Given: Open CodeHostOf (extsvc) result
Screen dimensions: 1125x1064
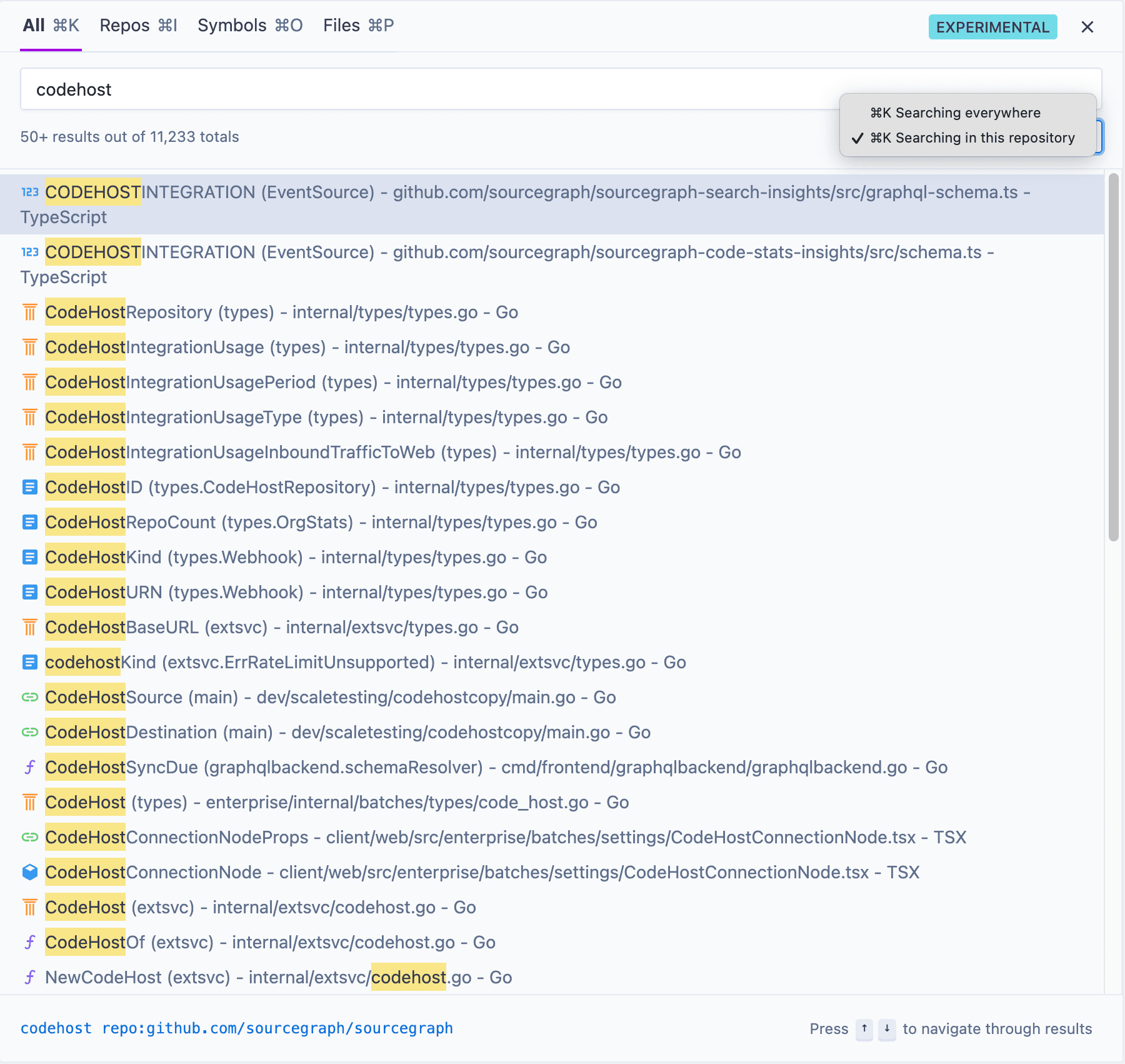Looking at the screenshot, I should [552, 942].
